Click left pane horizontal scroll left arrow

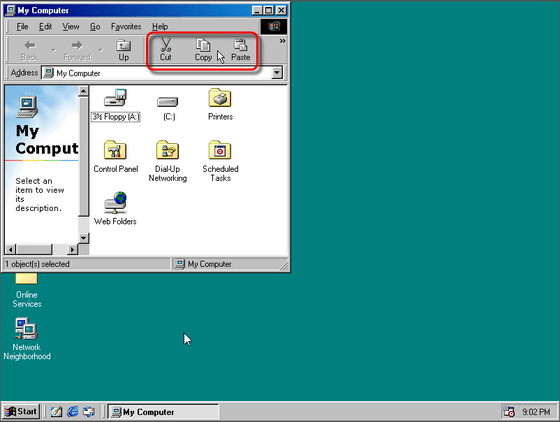[11, 249]
